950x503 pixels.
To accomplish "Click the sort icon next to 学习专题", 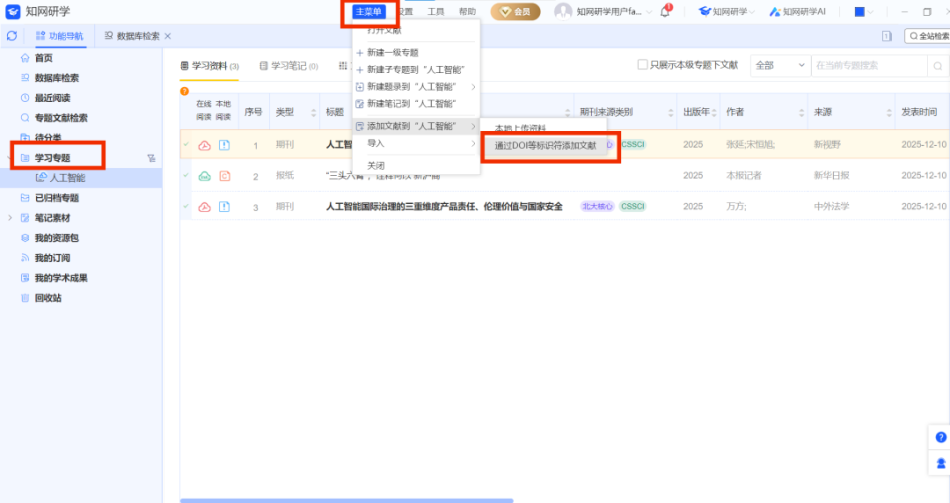I will pos(151,158).
